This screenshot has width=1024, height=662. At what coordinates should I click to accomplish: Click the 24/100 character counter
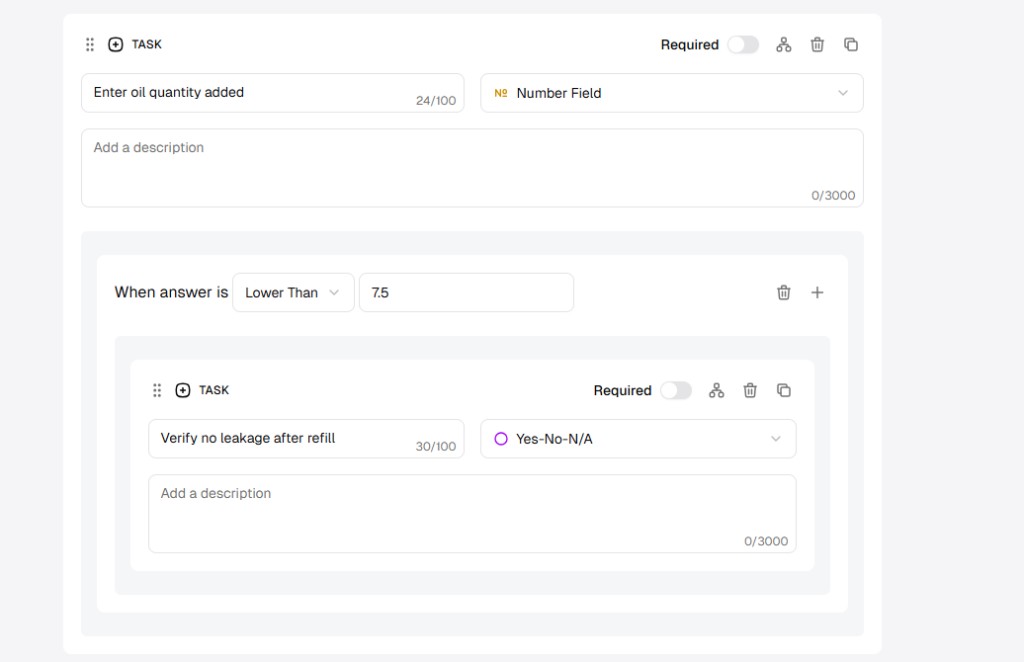coord(436,101)
